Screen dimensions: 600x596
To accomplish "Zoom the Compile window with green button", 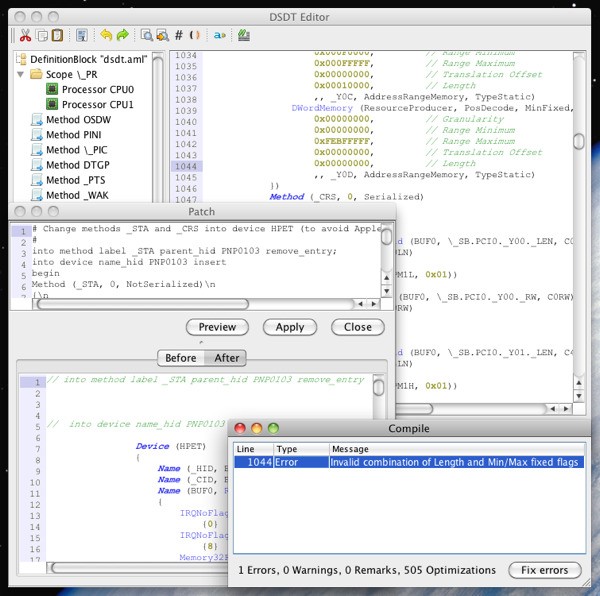I will (x=273, y=428).
